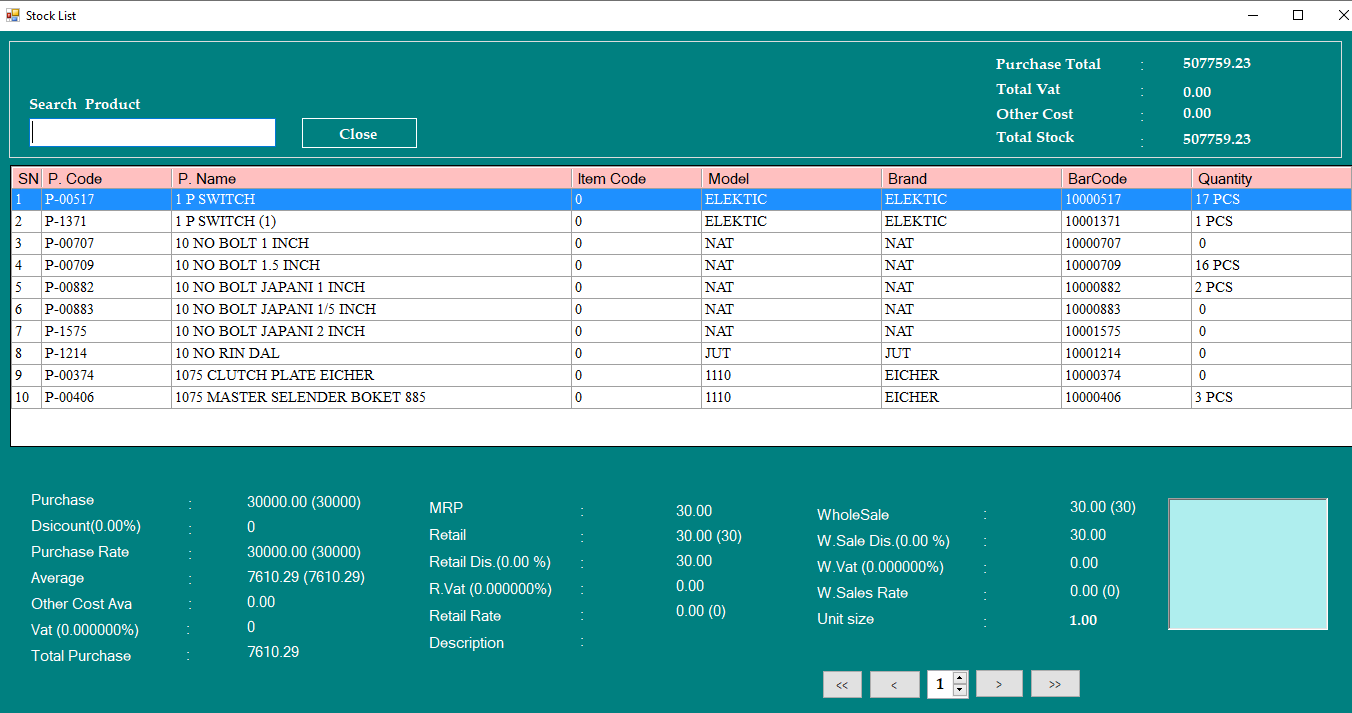Click the Description label
Image resolution: width=1352 pixels, height=713 pixels.
[467, 643]
